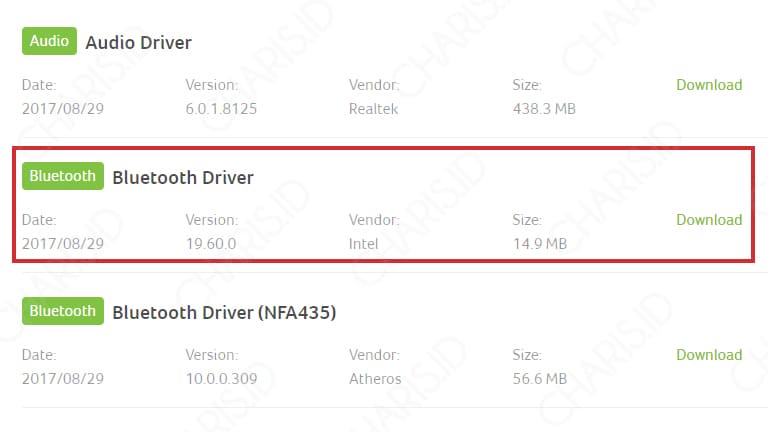Download the Intel Bluetooth Driver

tap(709, 220)
